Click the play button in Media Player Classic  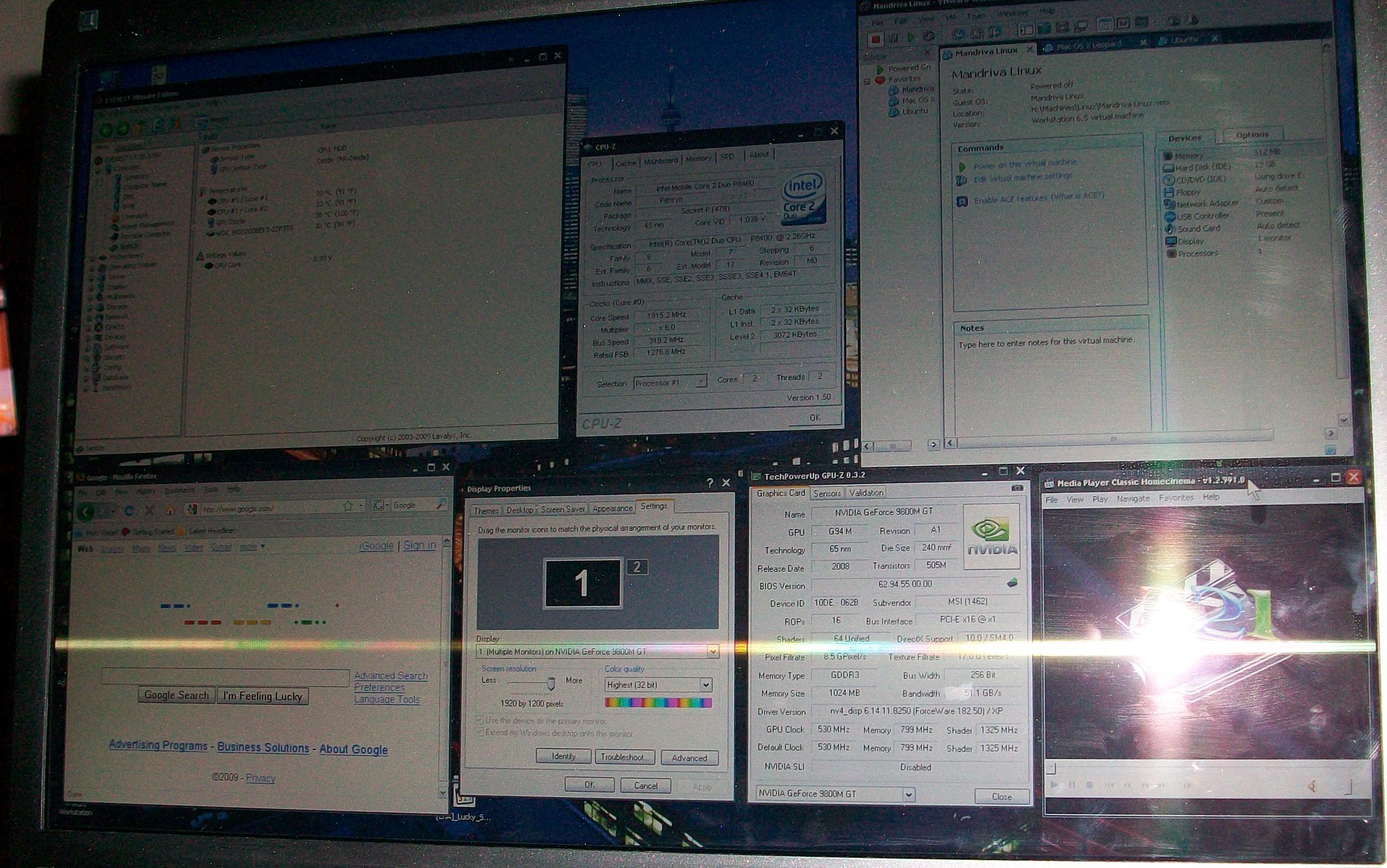(x=1054, y=785)
